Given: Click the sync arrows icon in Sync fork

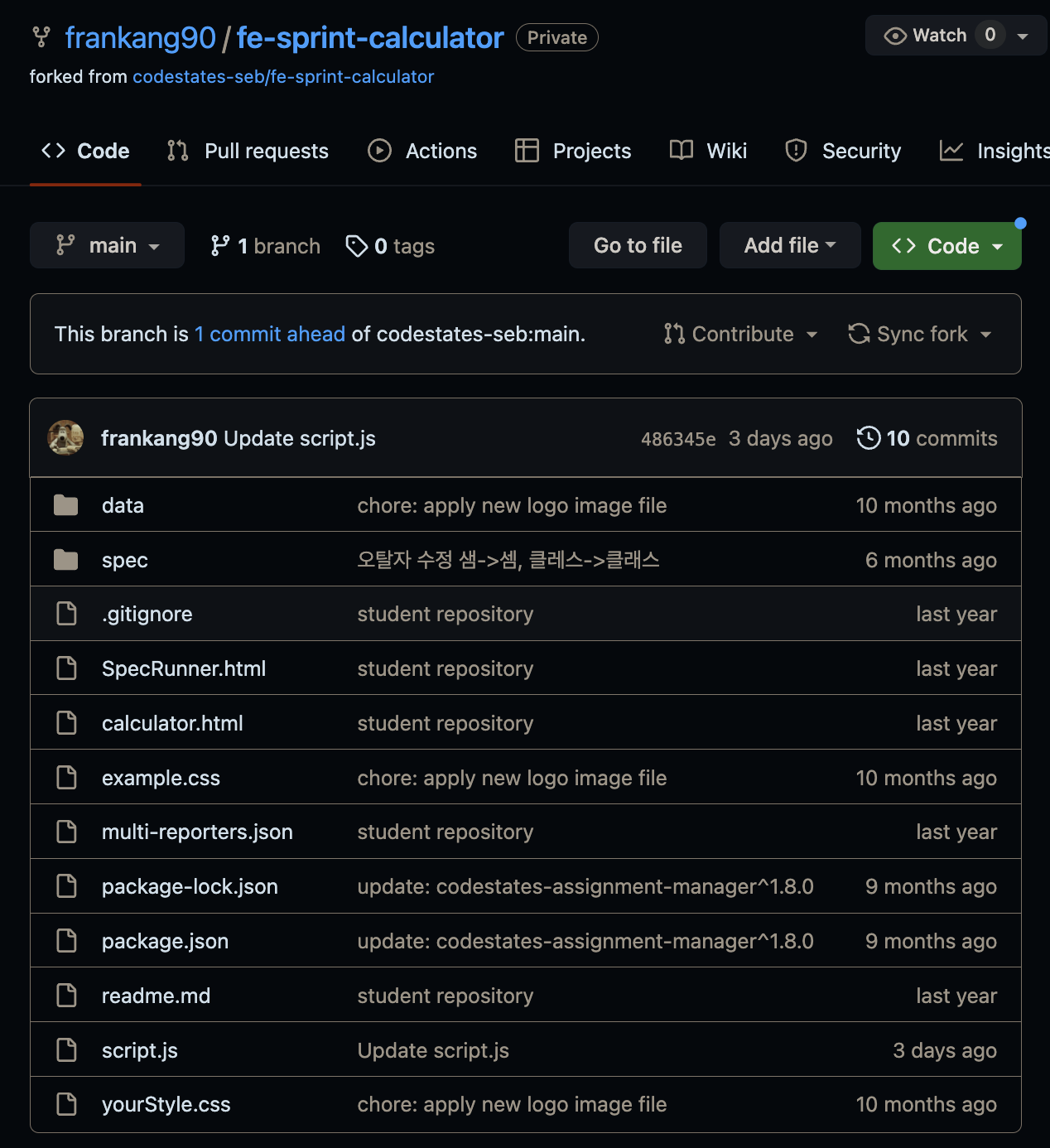Looking at the screenshot, I should pos(859,334).
